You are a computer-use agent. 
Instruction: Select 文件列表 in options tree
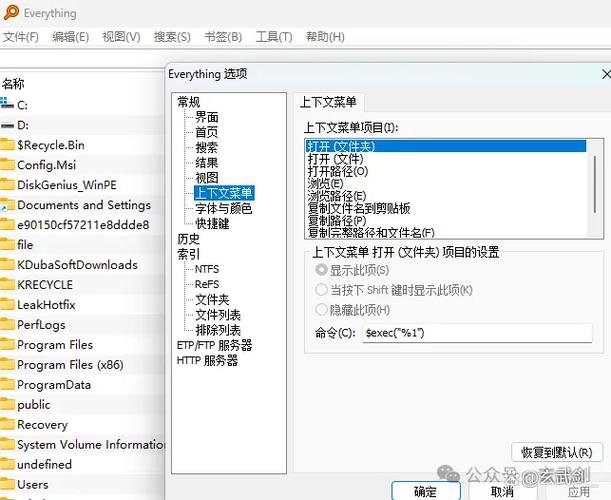218,315
